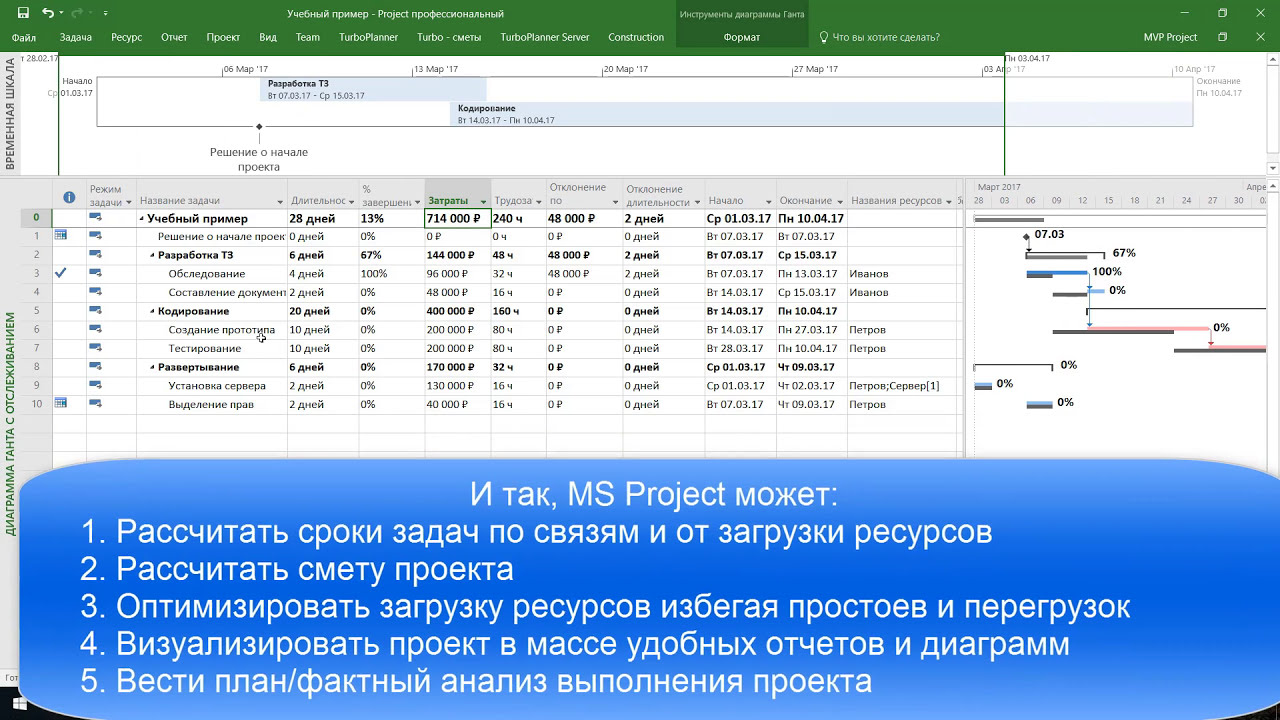1280x720 pixels.
Task: Select the Тестирование task name cell
Action: (x=212, y=348)
